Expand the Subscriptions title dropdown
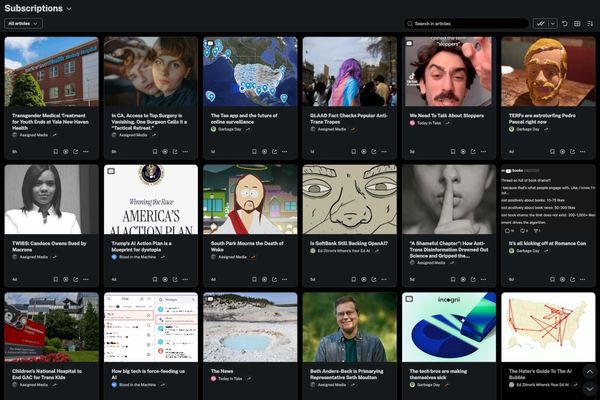The height and width of the screenshot is (400, 600). 69,9
